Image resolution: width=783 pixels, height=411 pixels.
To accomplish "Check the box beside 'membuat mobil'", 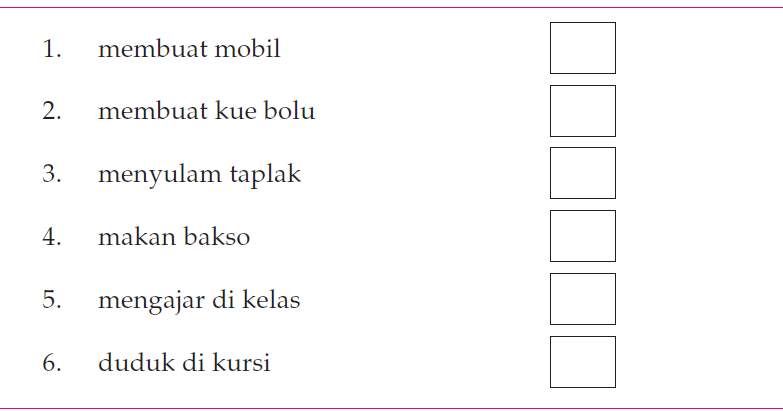I will pyautogui.click(x=583, y=48).
